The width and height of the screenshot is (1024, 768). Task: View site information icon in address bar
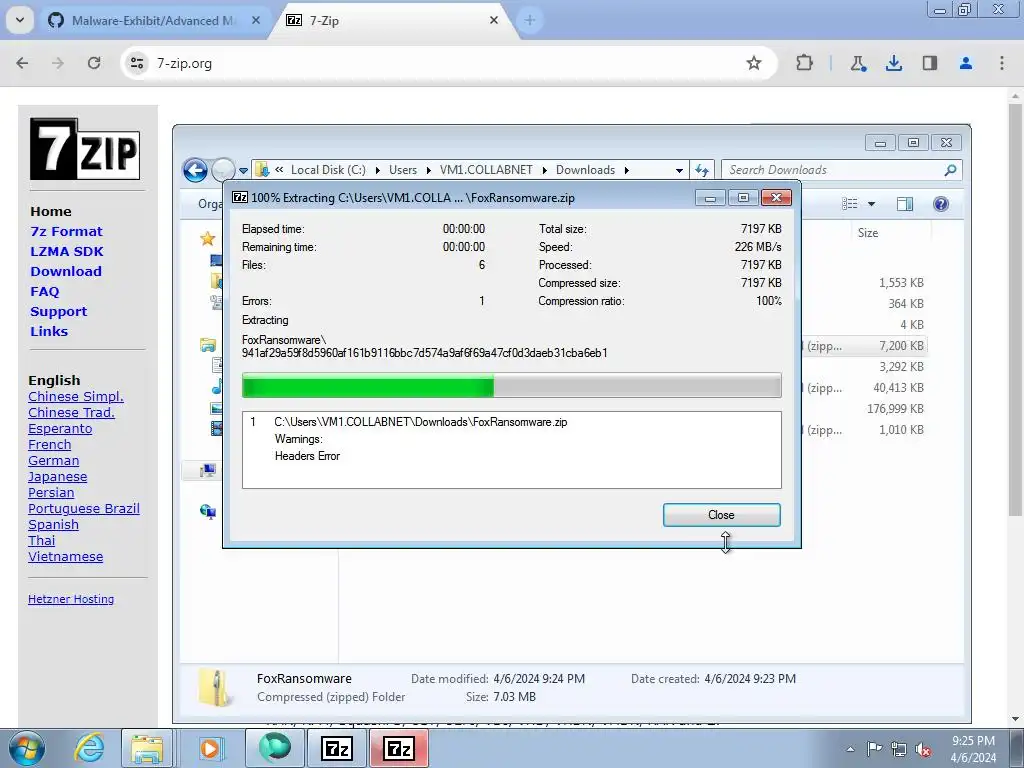coord(137,63)
